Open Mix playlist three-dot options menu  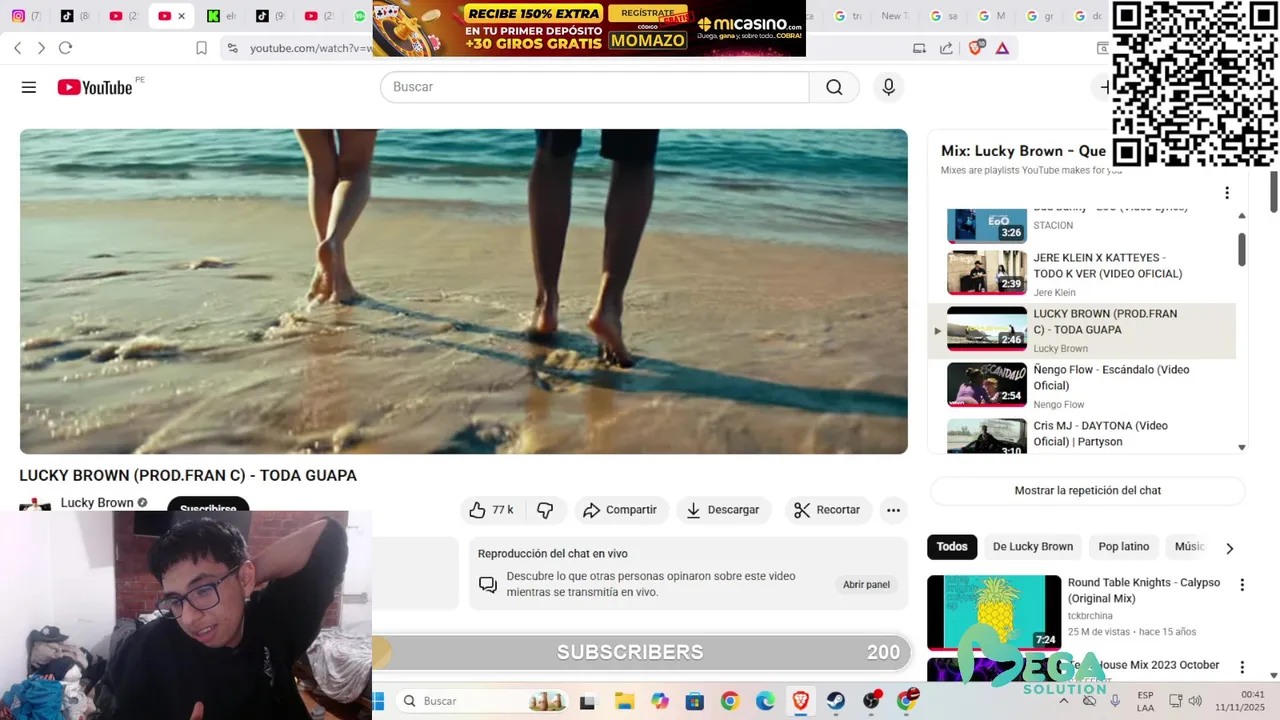(x=1227, y=193)
